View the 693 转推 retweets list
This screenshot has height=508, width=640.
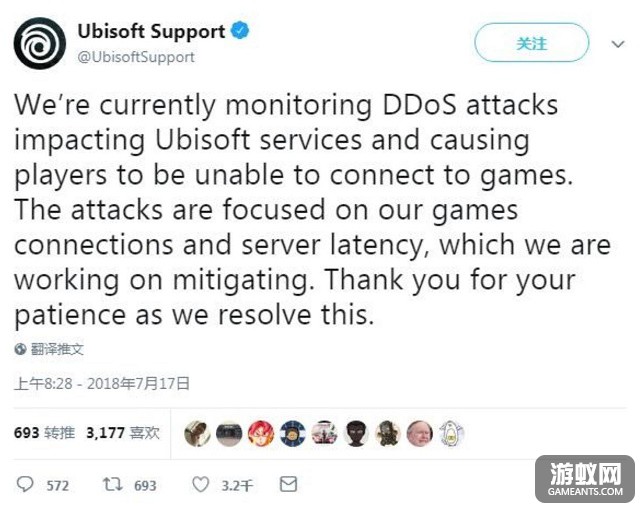click(44, 433)
